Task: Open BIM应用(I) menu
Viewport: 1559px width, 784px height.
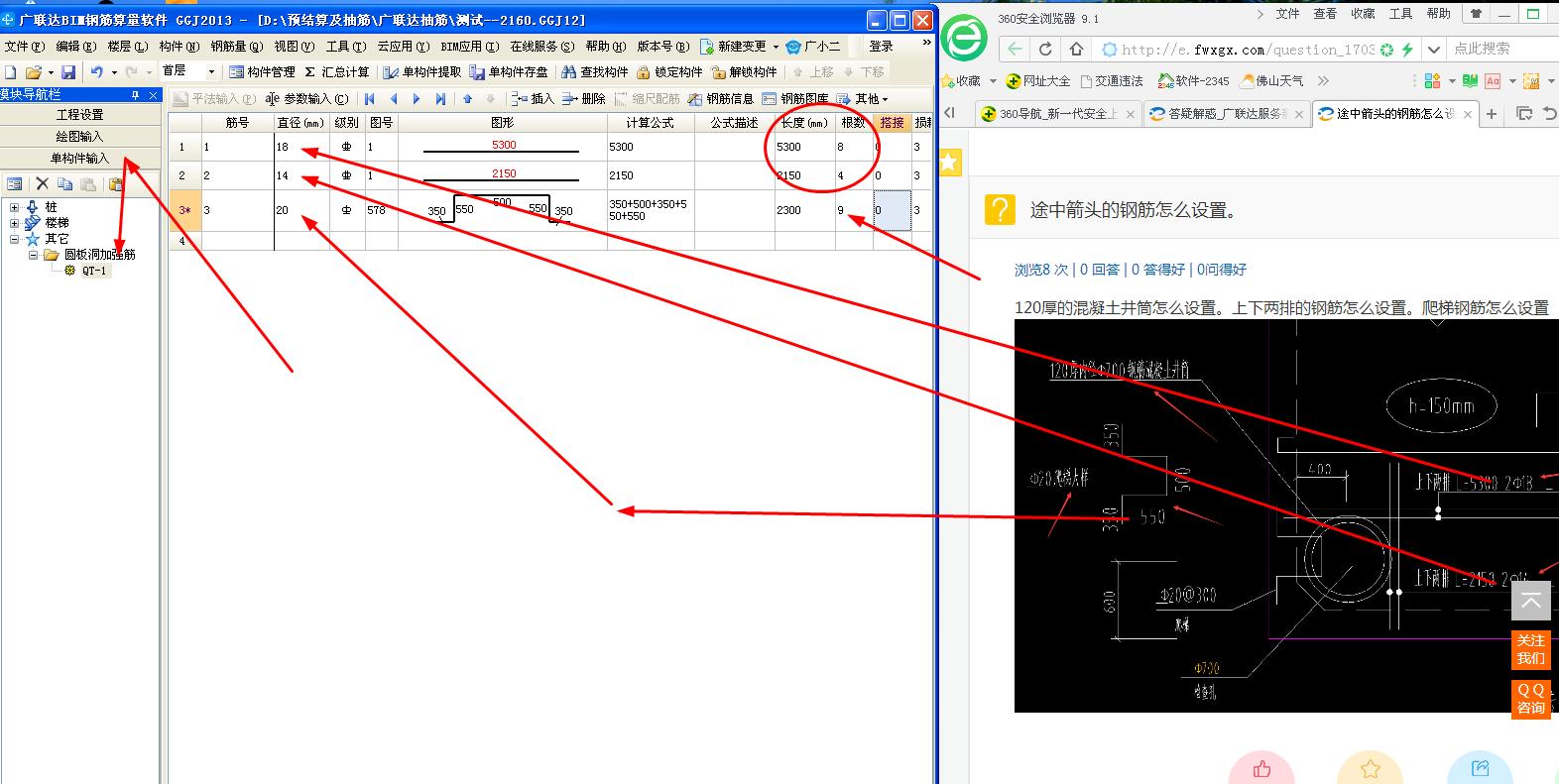Action: 470,47
